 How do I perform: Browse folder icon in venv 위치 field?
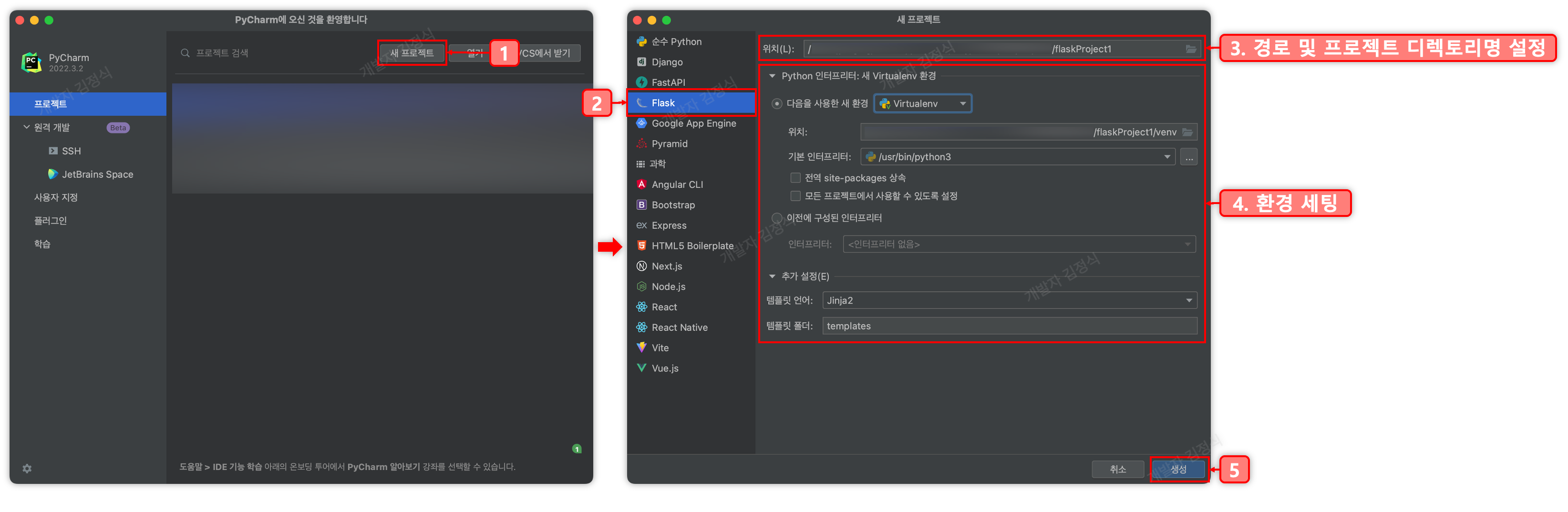coord(1187,132)
